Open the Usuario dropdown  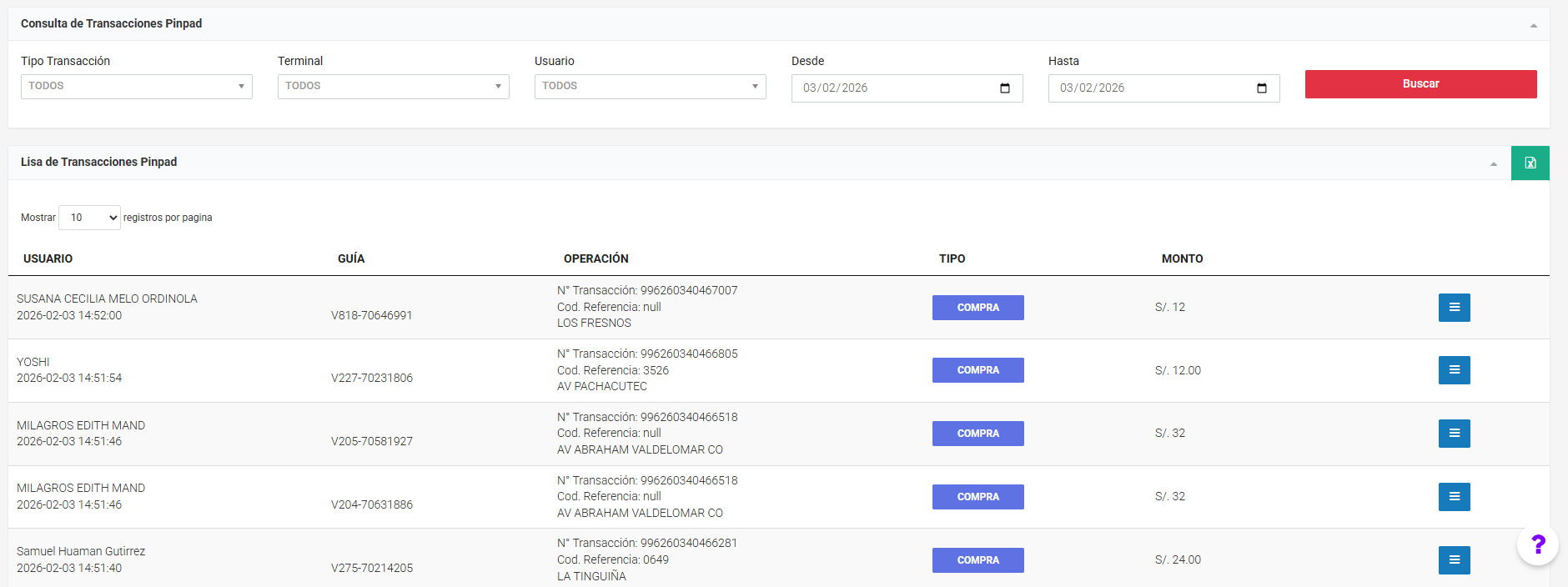[650, 87]
